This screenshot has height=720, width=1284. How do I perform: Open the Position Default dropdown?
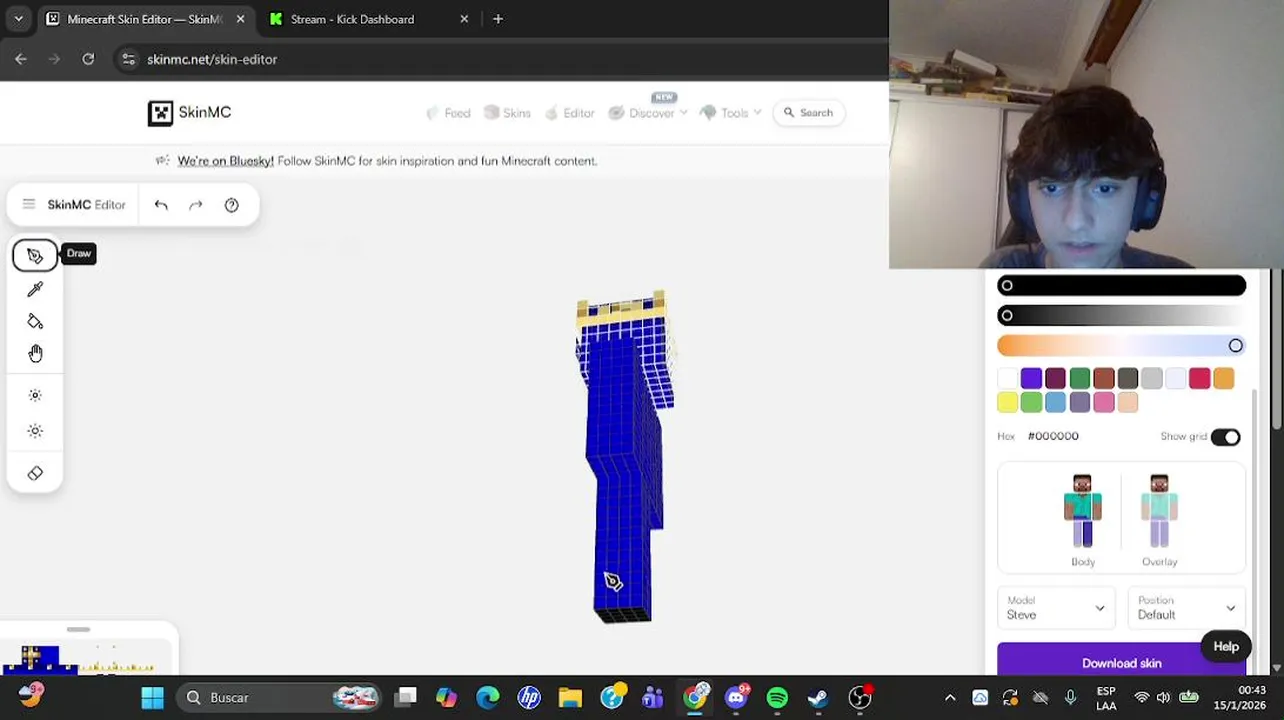[x=1186, y=608]
